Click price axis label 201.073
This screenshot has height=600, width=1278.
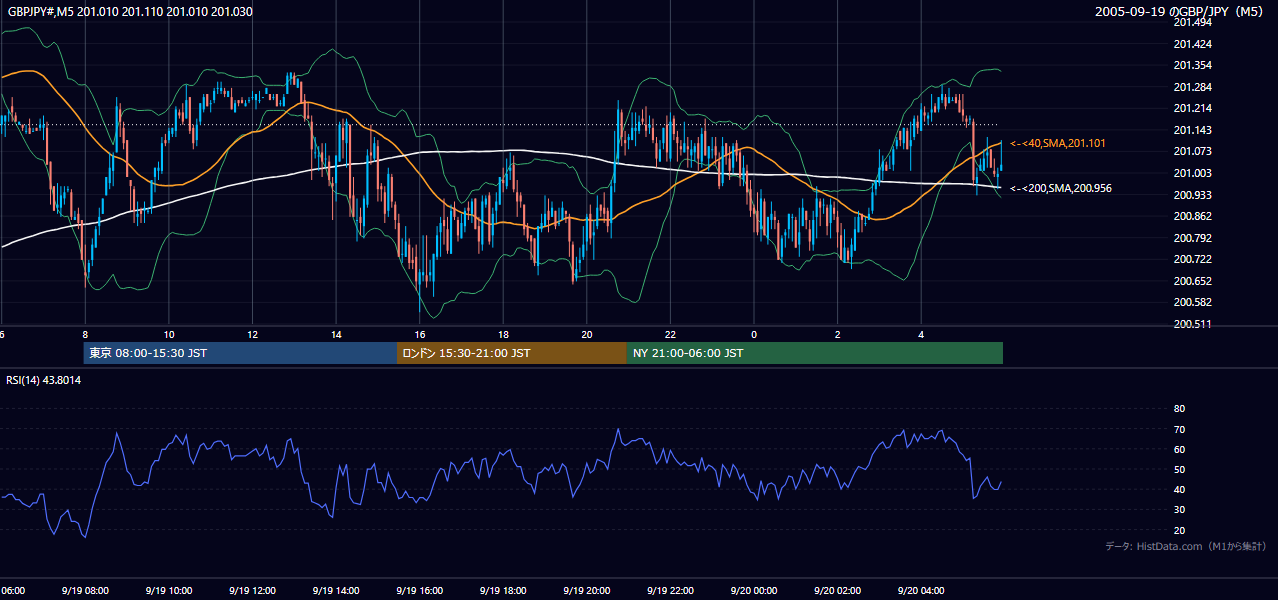(1192, 151)
